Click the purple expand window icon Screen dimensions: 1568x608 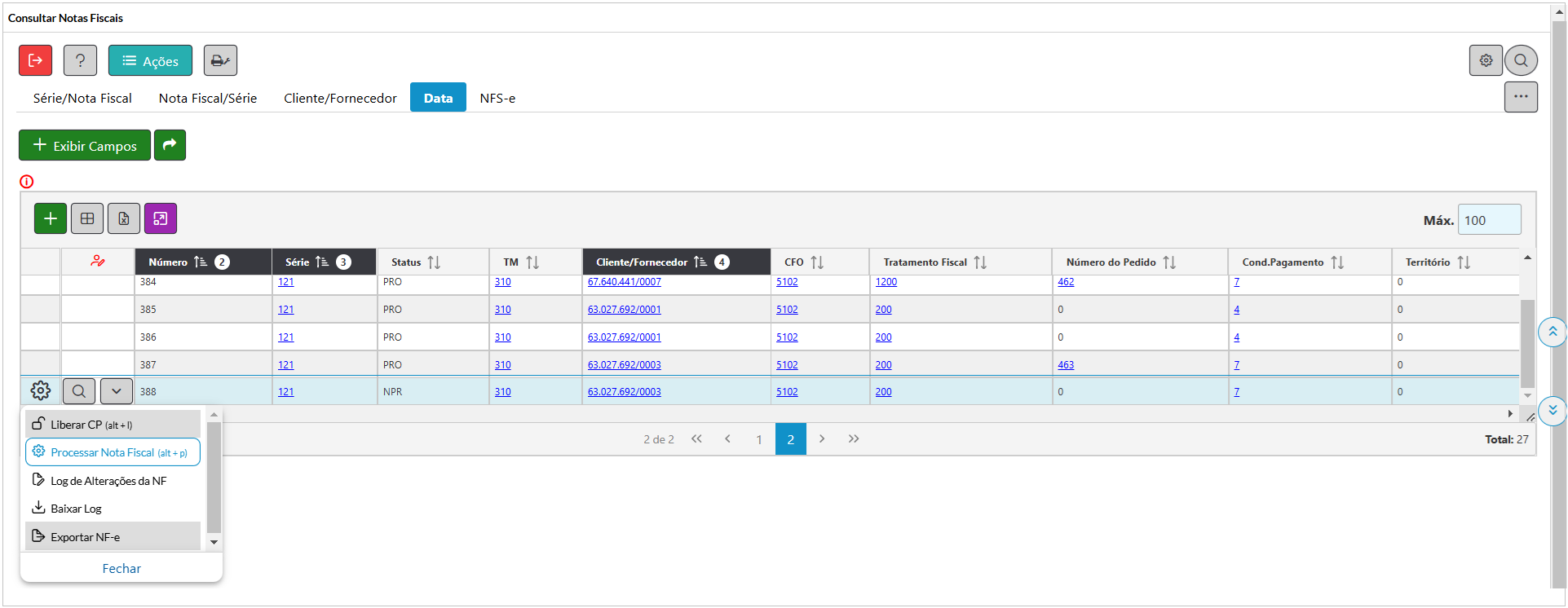[x=161, y=218]
